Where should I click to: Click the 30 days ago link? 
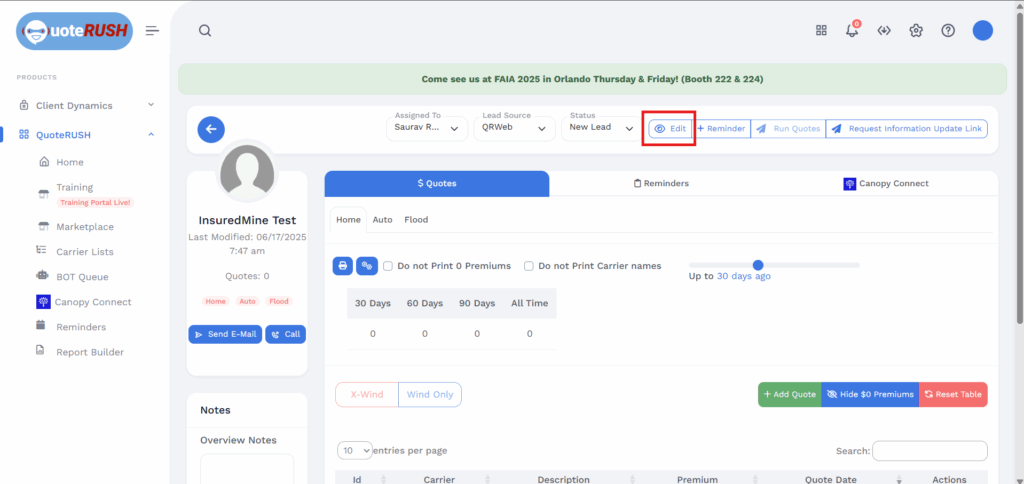[x=744, y=276]
